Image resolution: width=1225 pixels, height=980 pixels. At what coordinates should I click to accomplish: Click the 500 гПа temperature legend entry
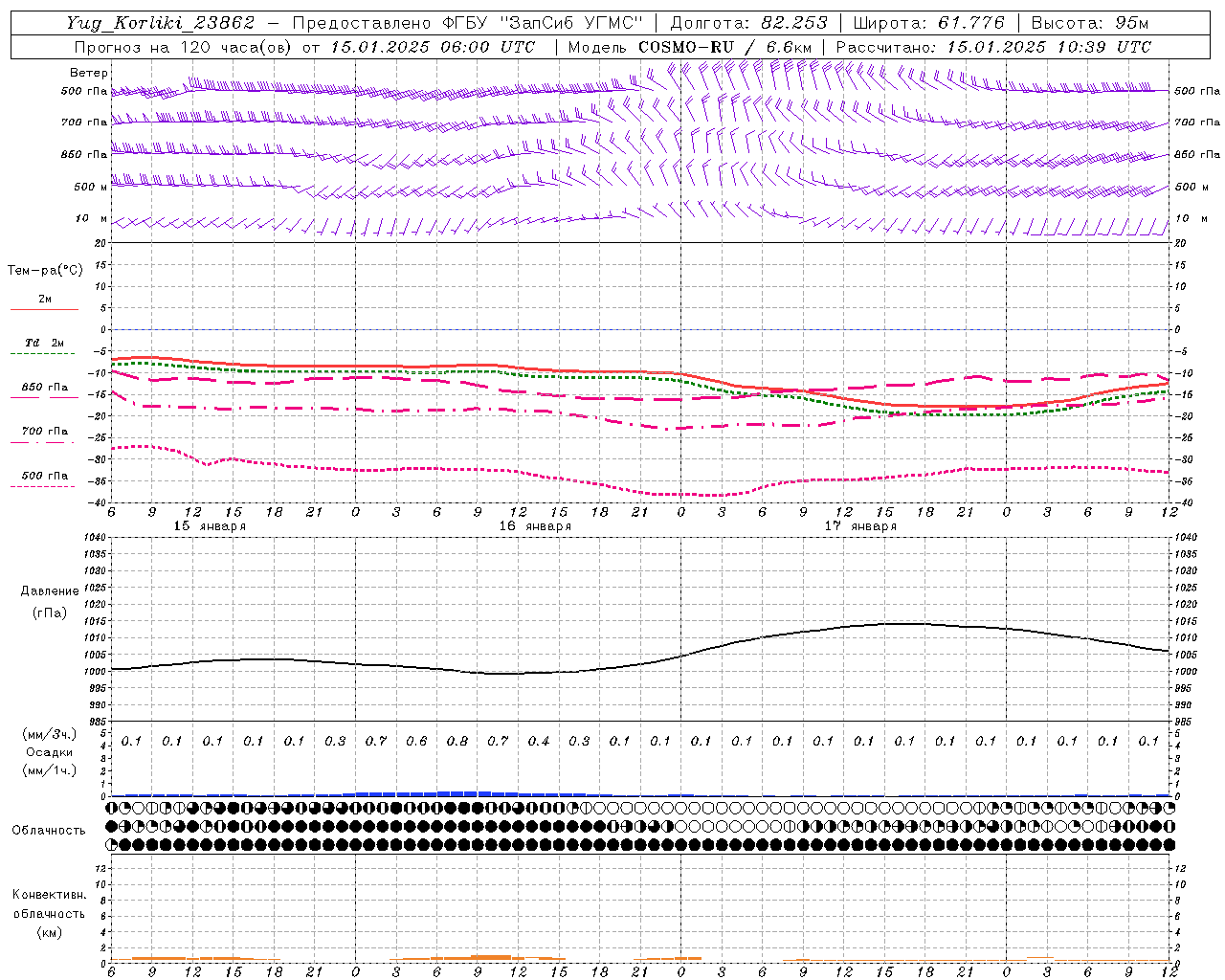point(45,476)
